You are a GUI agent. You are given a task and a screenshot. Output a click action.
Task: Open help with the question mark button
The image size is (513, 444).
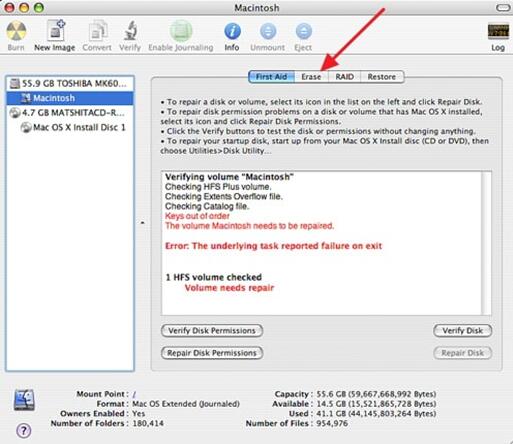pos(24,431)
